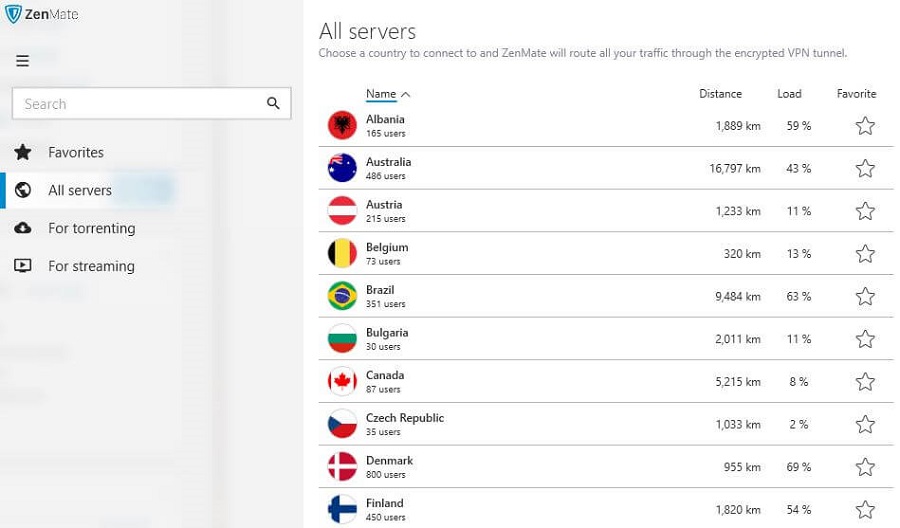Select the Czech Republic server name

click(x=405, y=418)
